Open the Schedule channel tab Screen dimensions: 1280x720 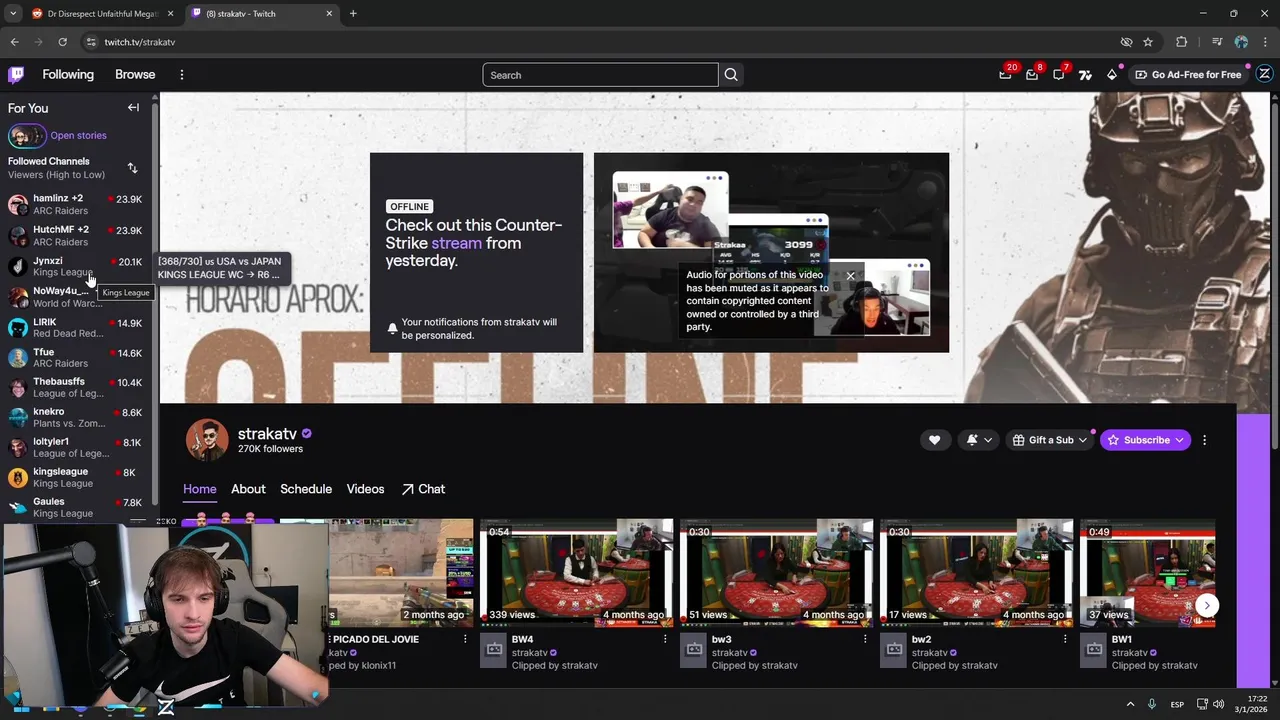pos(306,489)
